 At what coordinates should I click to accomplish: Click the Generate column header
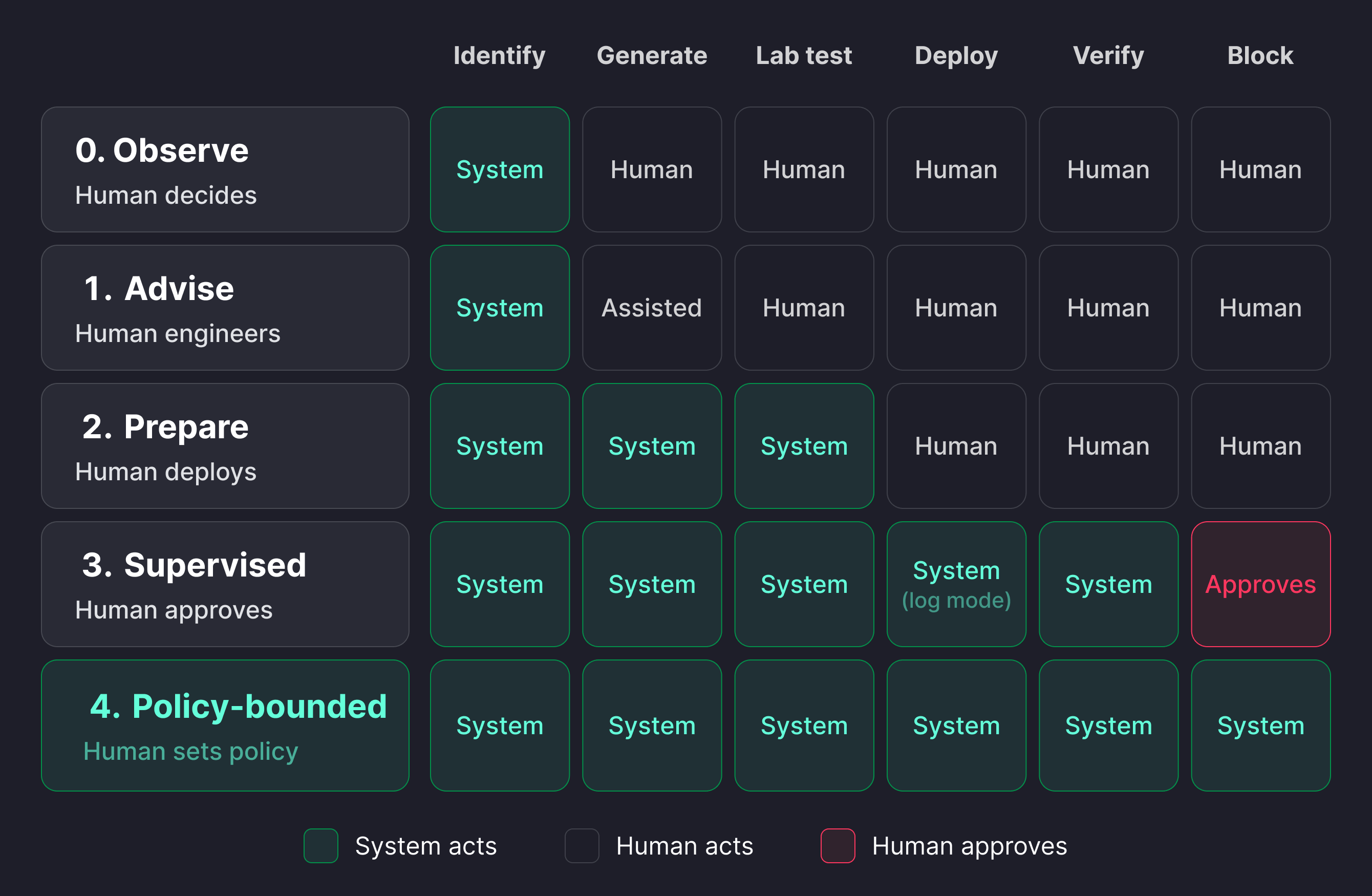pyautogui.click(x=652, y=56)
